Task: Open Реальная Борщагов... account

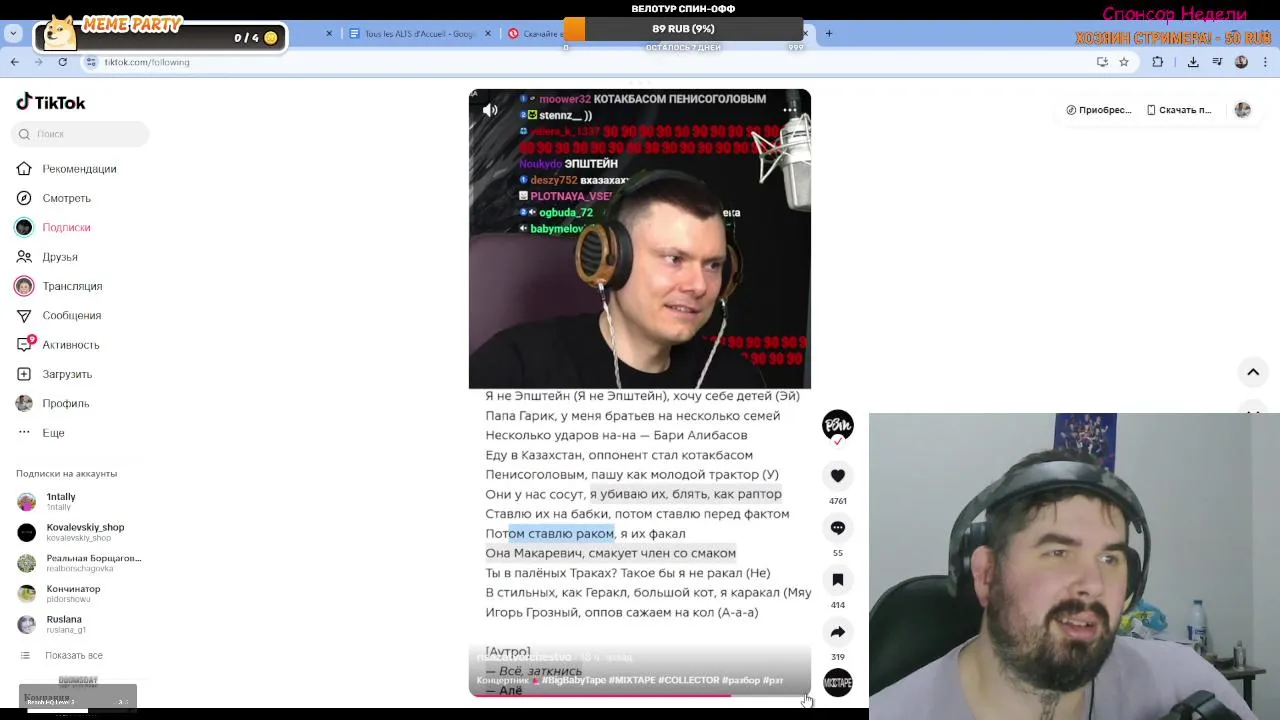Action: [x=80, y=563]
